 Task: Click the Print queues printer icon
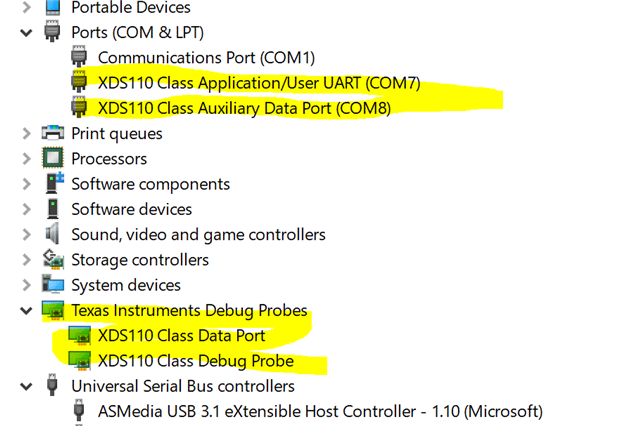point(53,133)
